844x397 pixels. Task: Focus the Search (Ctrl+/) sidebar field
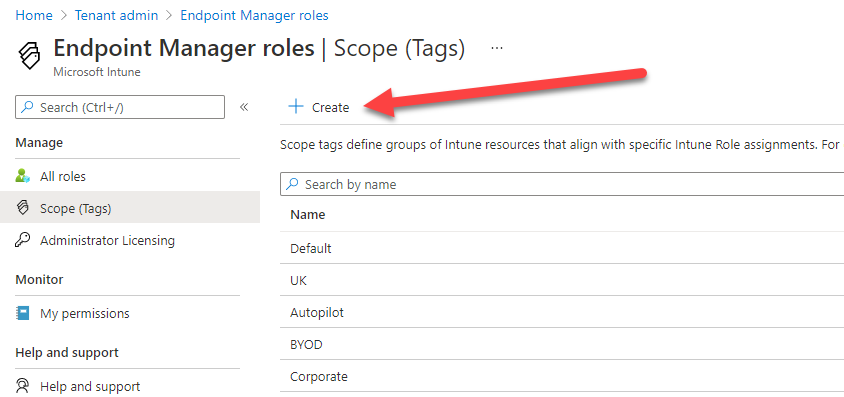[x=120, y=107]
